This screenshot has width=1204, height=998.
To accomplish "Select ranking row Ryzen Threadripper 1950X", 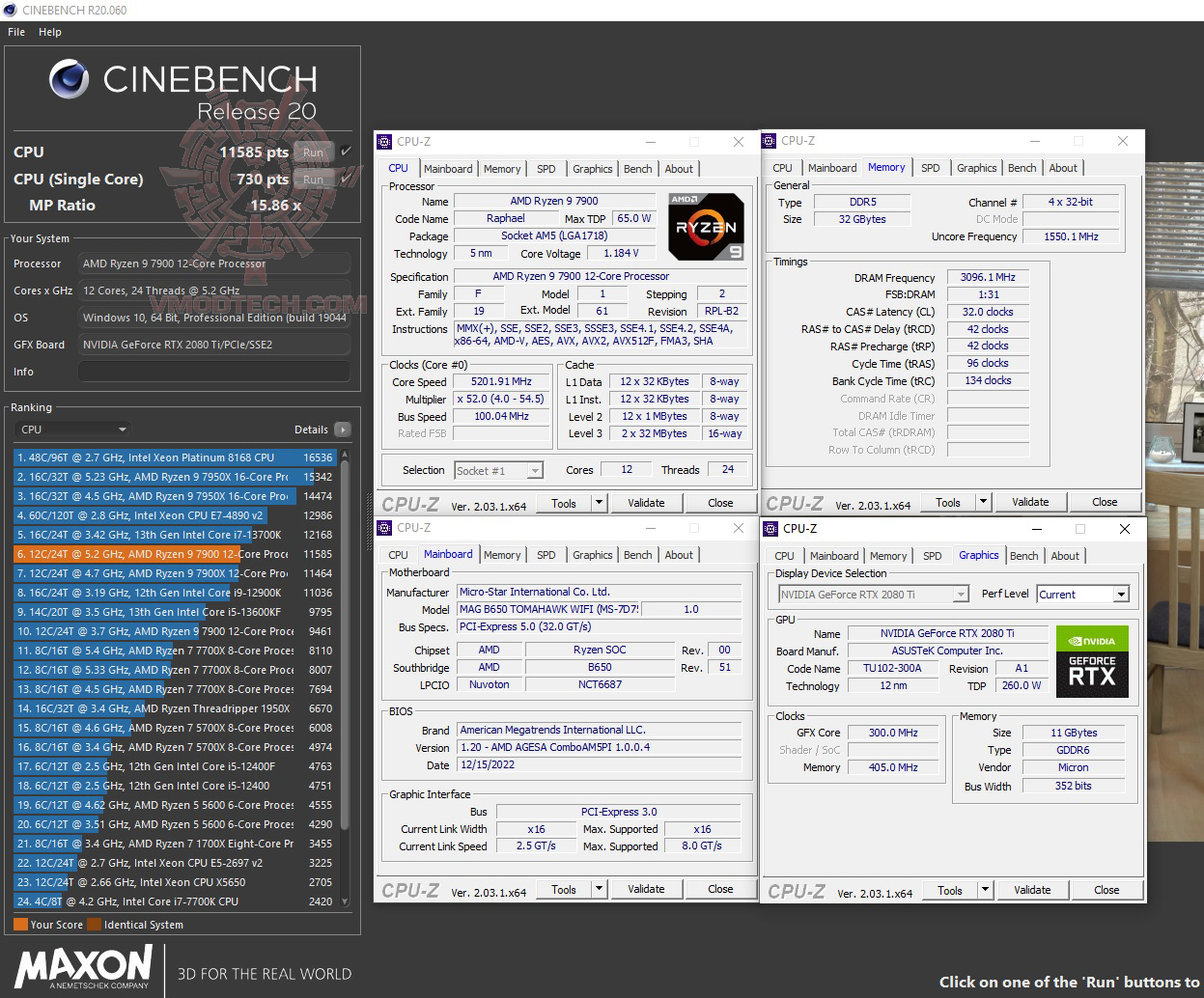I will click(x=175, y=708).
